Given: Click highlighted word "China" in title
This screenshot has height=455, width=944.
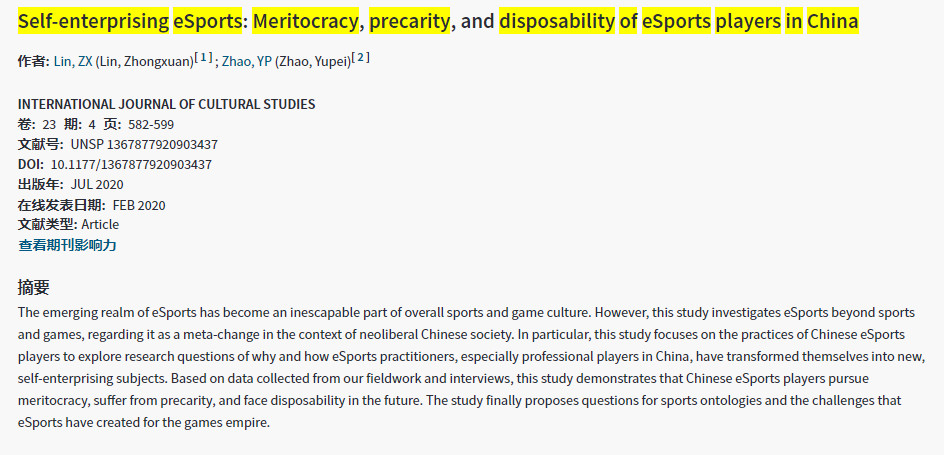Looking at the screenshot, I should 832,21.
